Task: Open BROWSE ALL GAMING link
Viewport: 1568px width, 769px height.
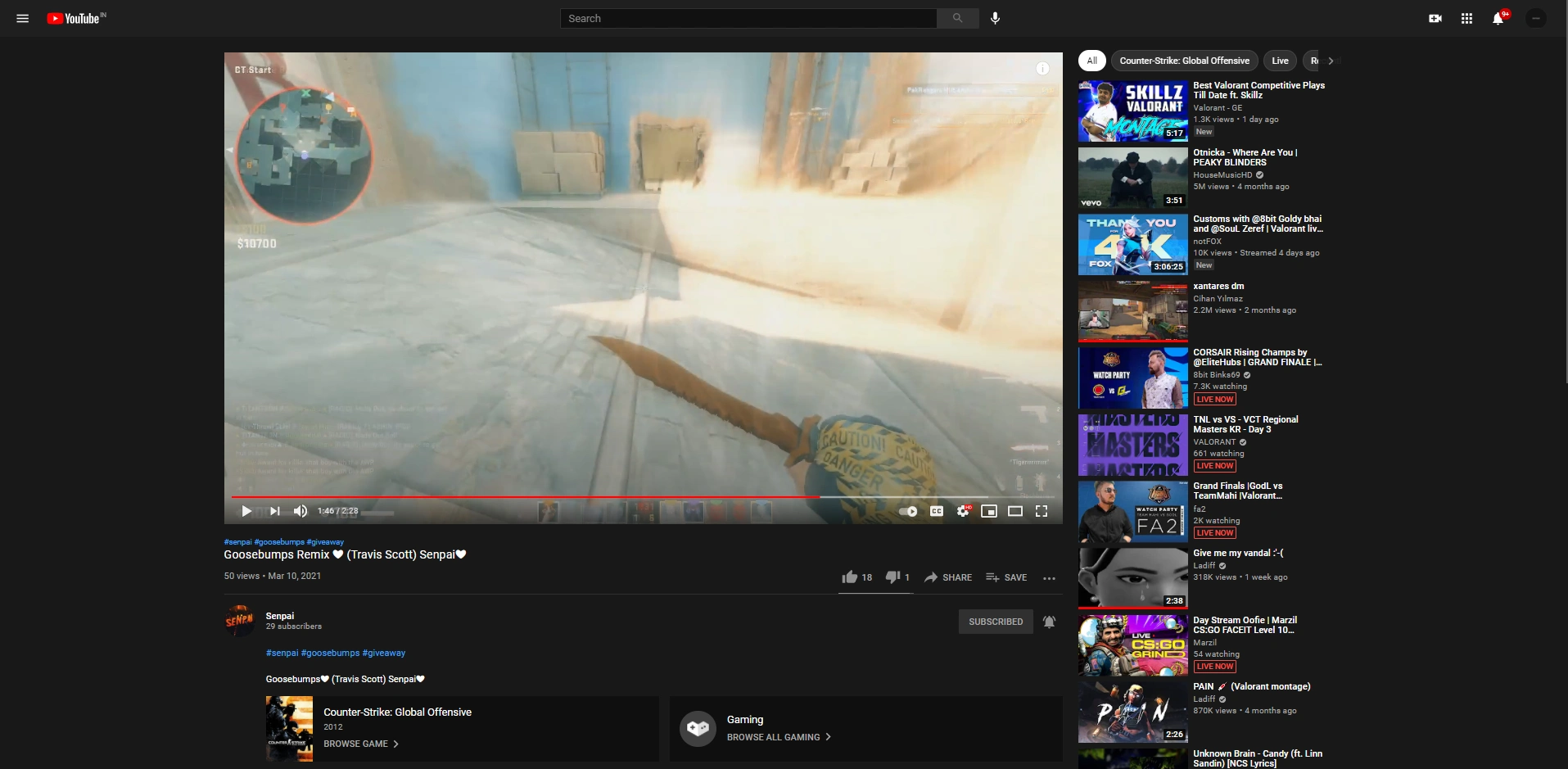Action: [x=779, y=737]
